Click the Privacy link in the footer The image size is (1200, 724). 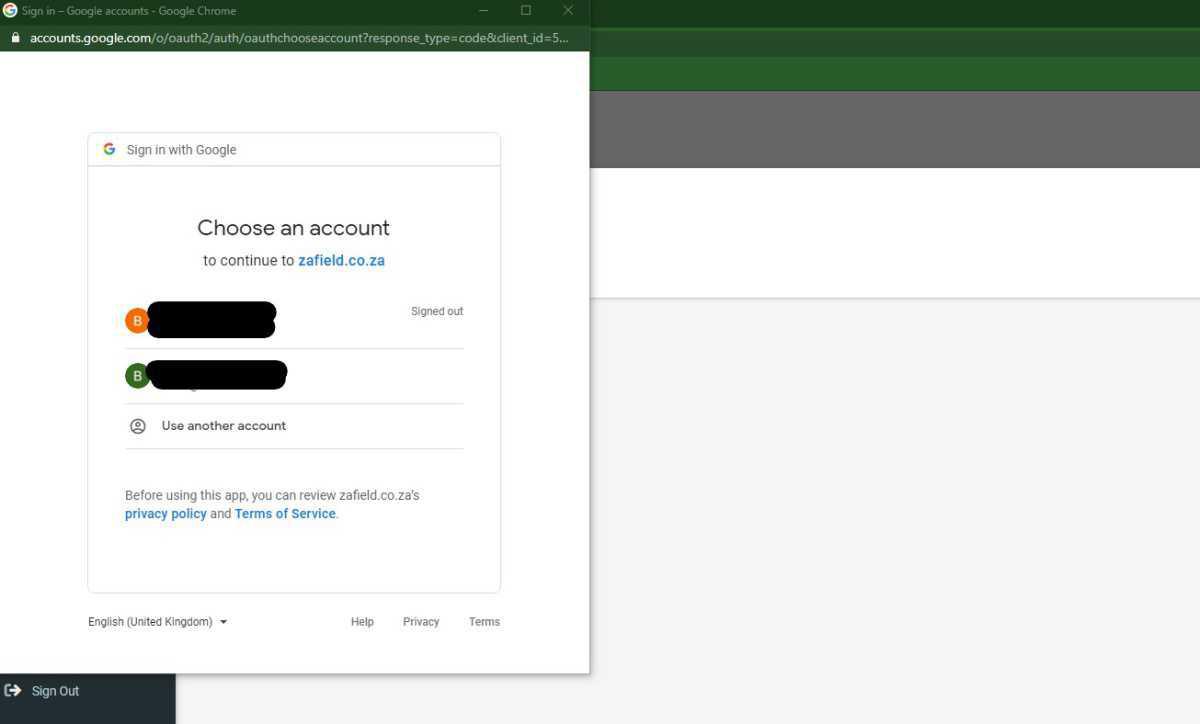pyautogui.click(x=421, y=622)
